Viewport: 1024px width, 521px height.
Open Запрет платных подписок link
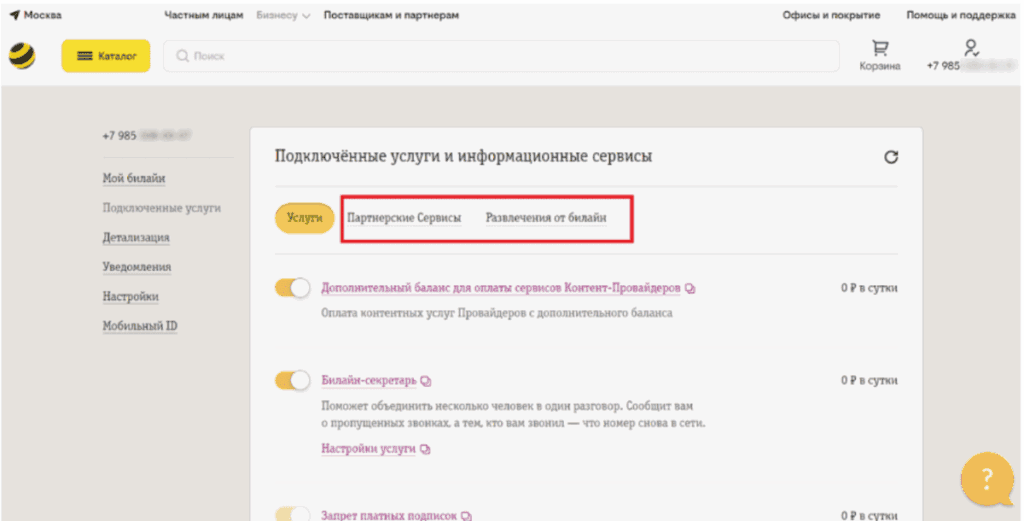[389, 515]
